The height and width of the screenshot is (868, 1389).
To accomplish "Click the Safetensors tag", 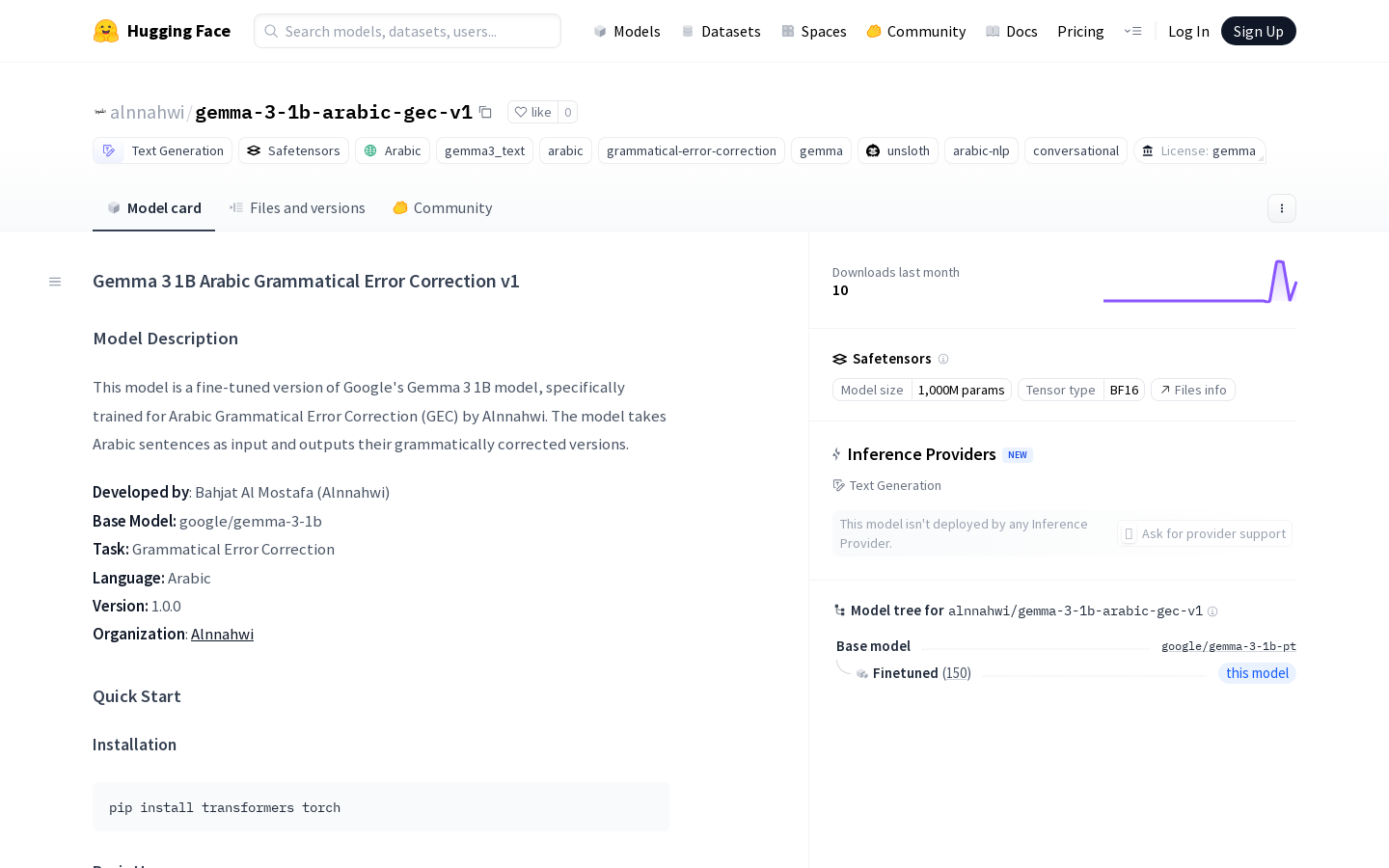I will [x=293, y=150].
